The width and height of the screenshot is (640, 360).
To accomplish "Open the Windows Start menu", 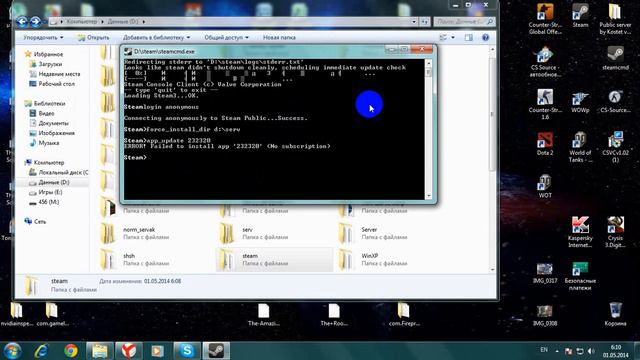I will point(12,351).
